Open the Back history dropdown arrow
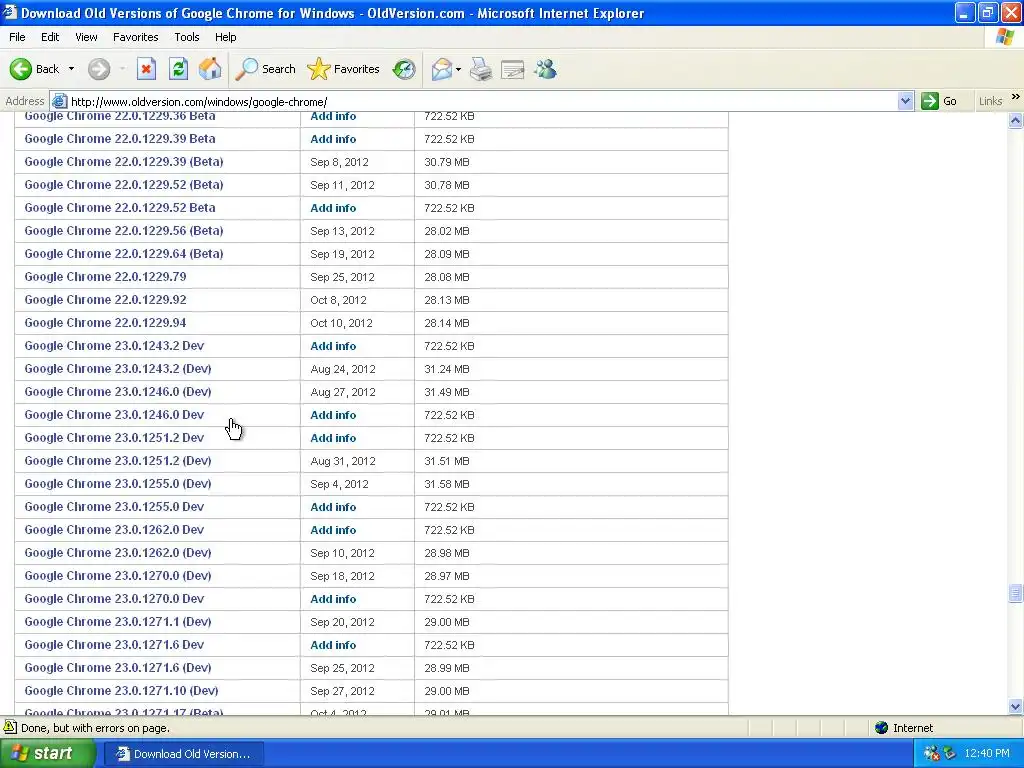The width and height of the screenshot is (1024, 768). point(71,69)
